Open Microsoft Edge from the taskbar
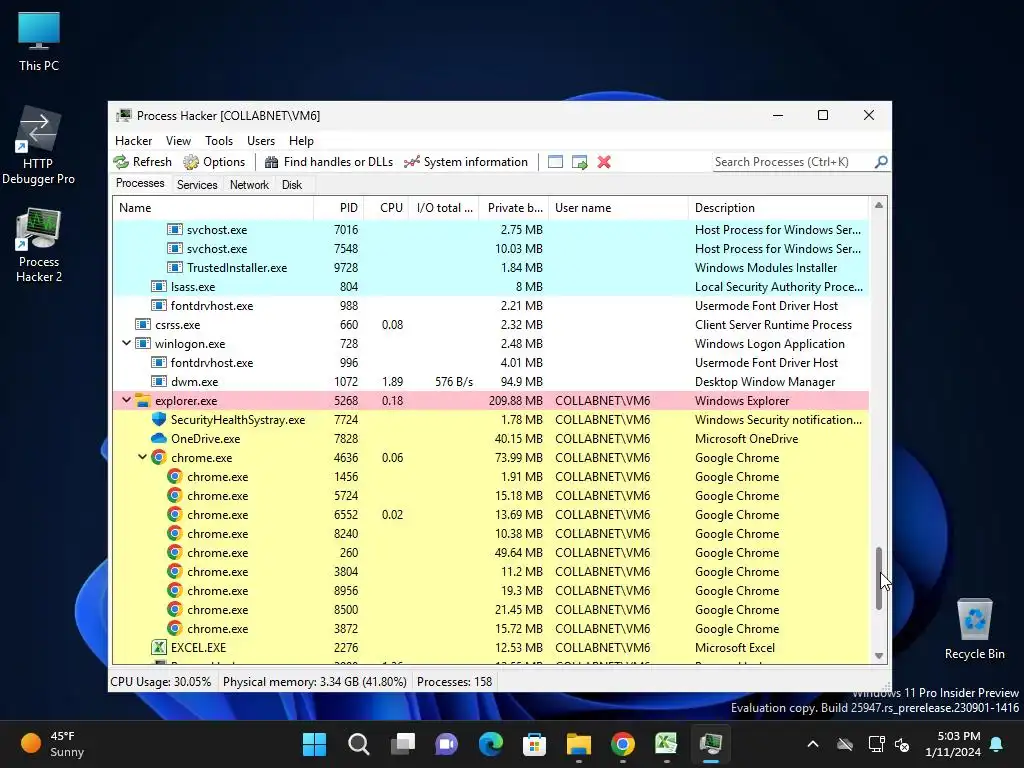 (490, 744)
